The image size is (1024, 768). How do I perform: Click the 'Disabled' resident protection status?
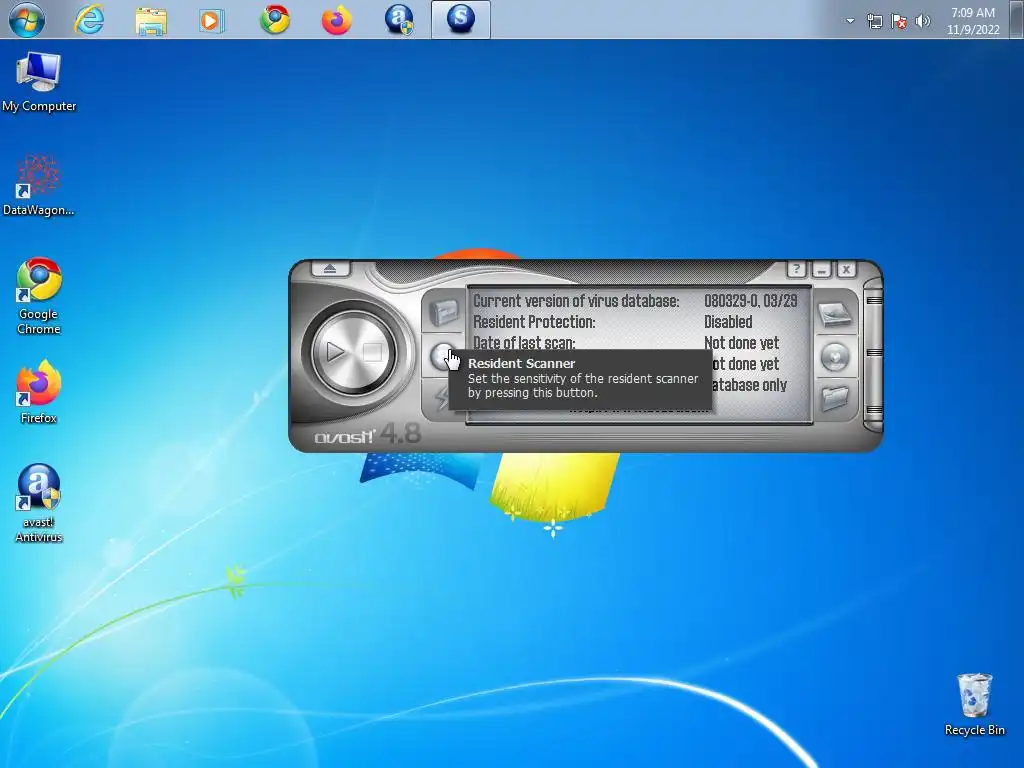[x=728, y=322]
